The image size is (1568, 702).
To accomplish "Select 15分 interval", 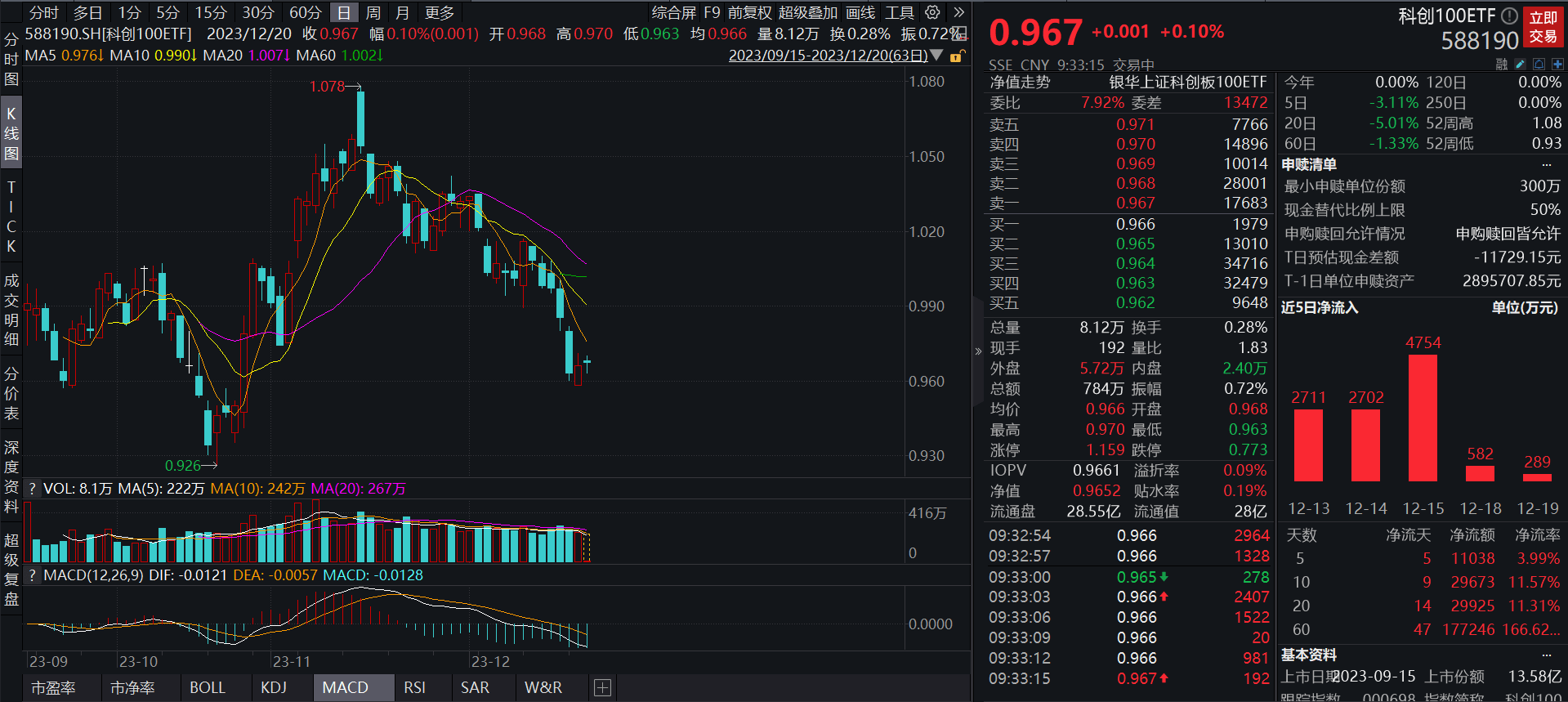I will (211, 12).
